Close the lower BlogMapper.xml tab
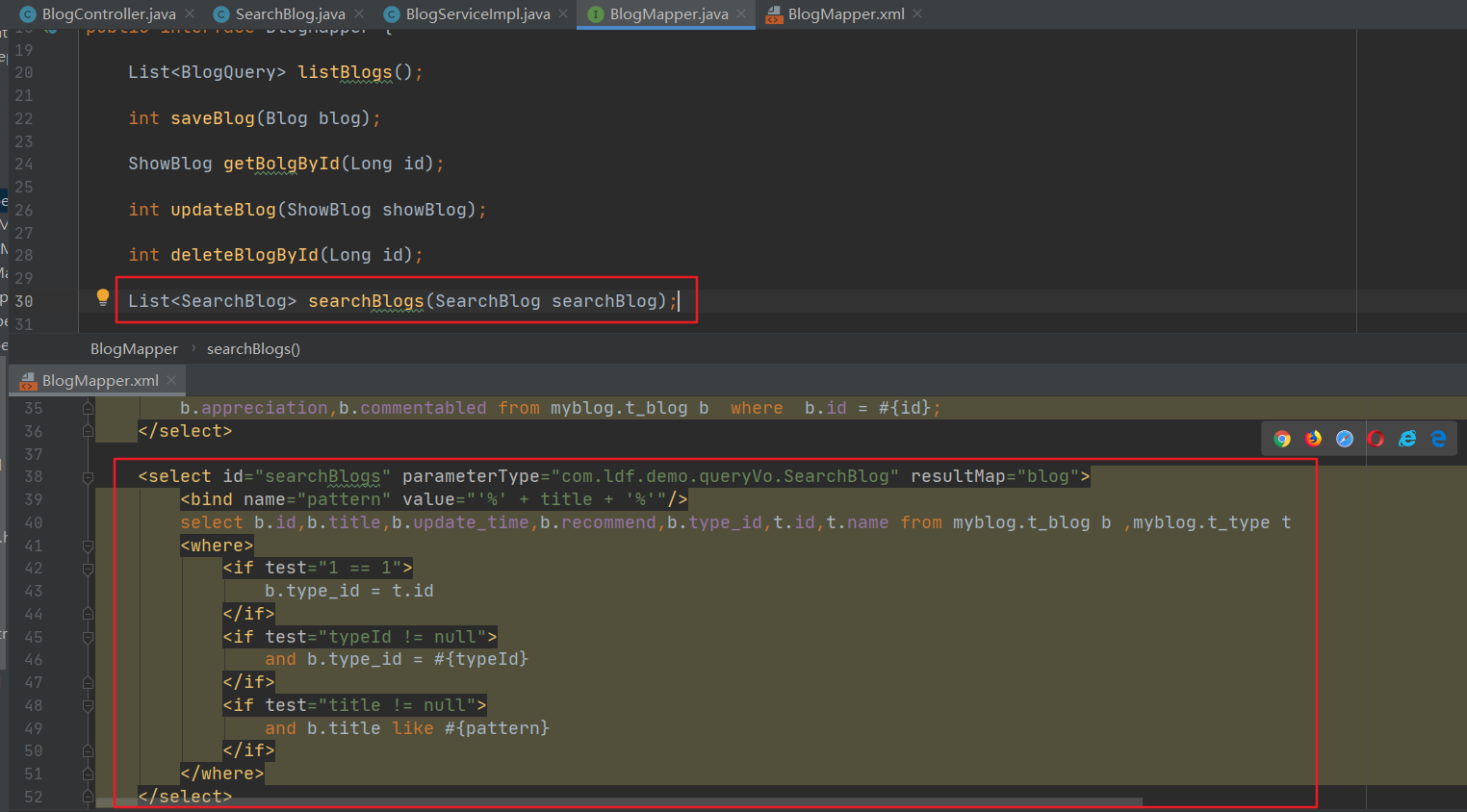Image resolution: width=1467 pixels, height=812 pixels. click(x=171, y=380)
